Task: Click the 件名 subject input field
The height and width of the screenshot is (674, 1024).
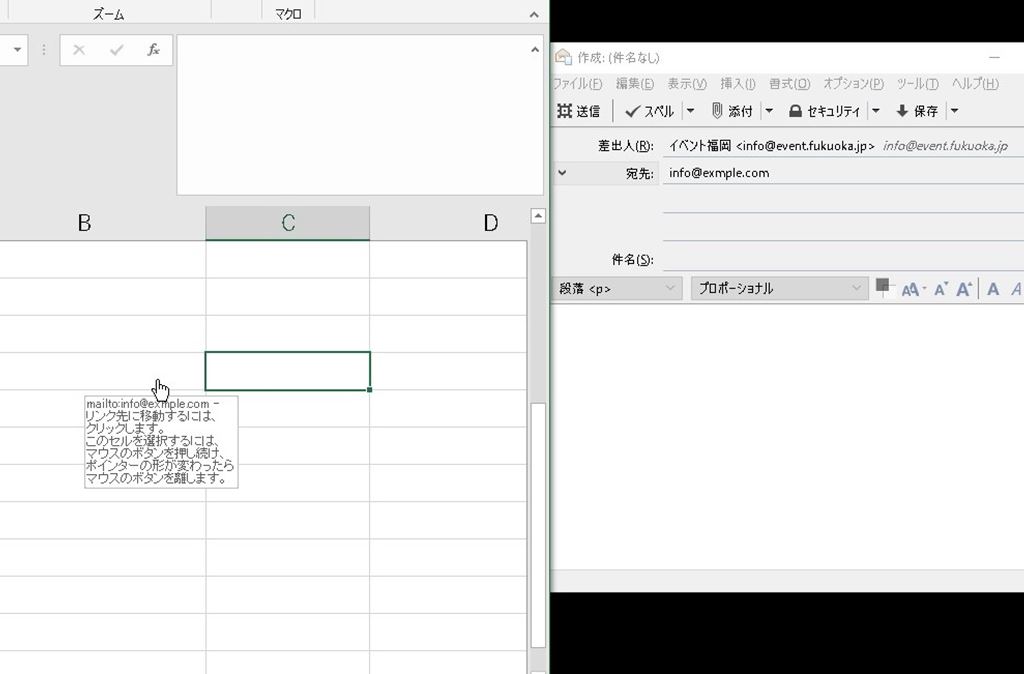Action: point(840,260)
